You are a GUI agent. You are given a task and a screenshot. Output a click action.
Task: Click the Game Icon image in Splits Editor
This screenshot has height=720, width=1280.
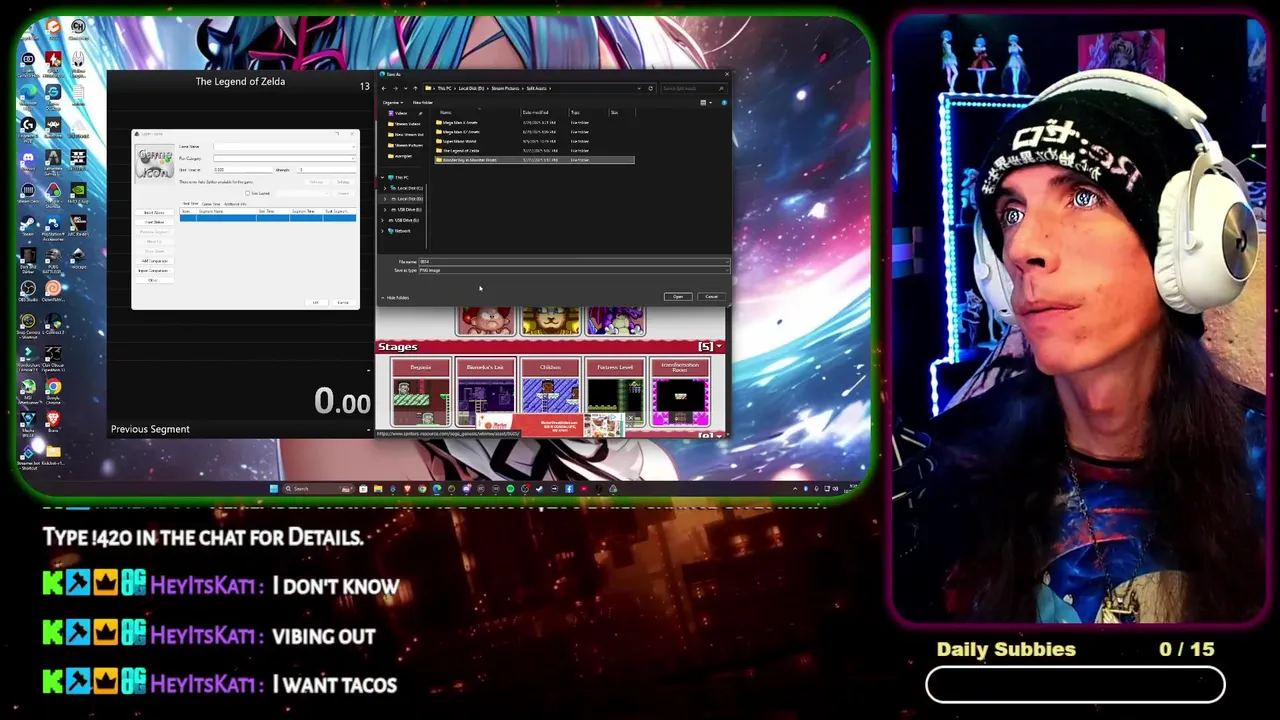155,164
